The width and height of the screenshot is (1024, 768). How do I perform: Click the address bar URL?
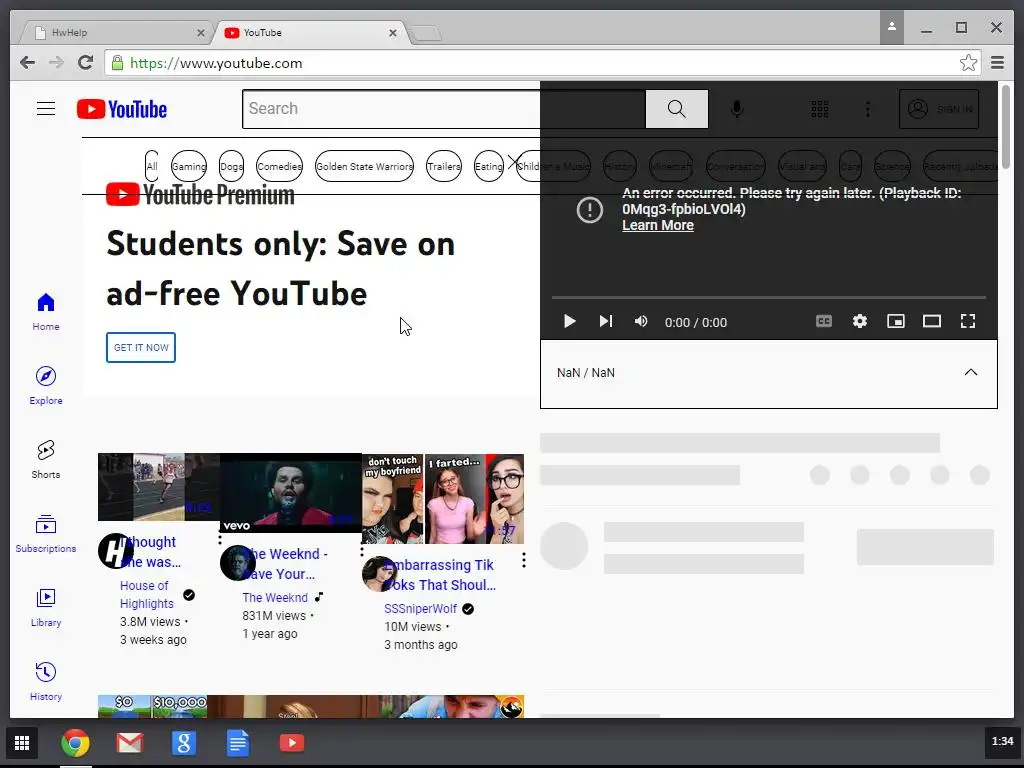[x=216, y=63]
